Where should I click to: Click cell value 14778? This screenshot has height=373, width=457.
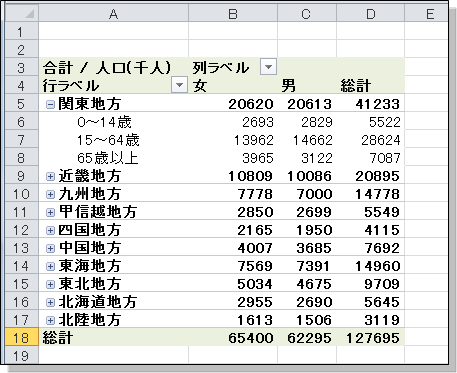coord(377,194)
